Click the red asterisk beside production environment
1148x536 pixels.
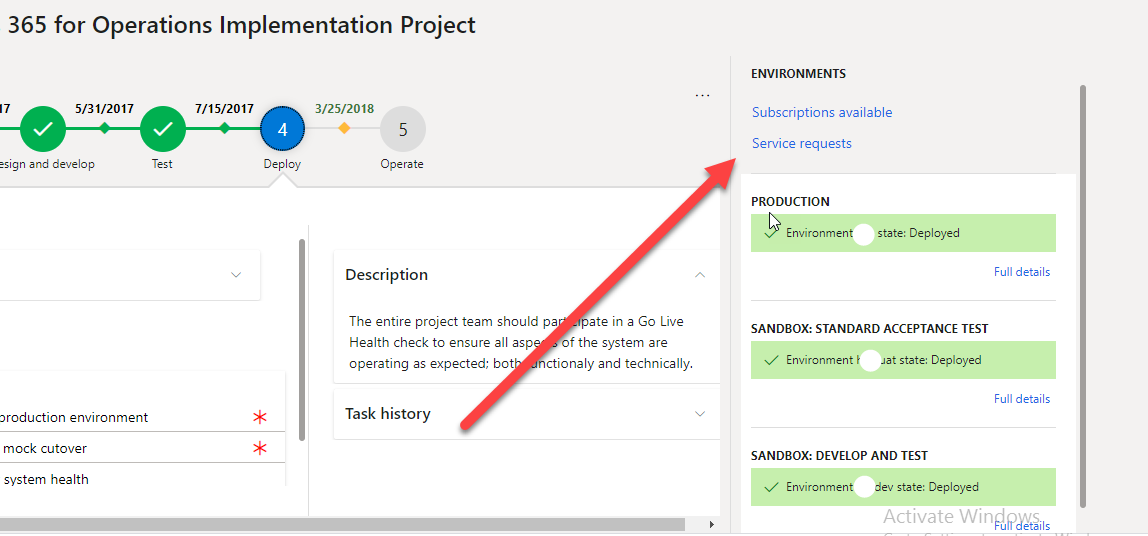pyautogui.click(x=259, y=417)
